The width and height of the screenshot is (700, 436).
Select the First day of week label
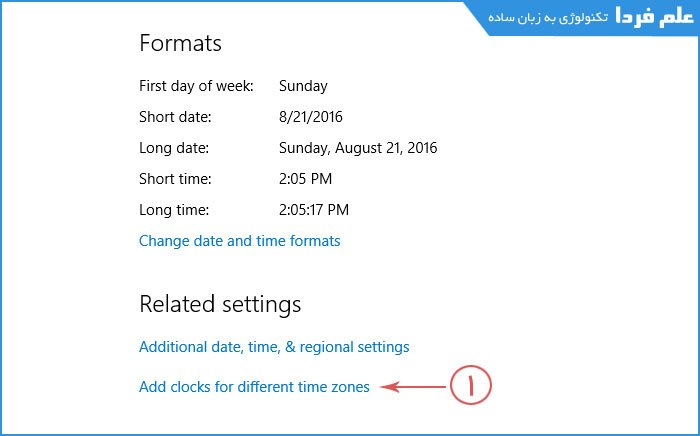(x=196, y=87)
